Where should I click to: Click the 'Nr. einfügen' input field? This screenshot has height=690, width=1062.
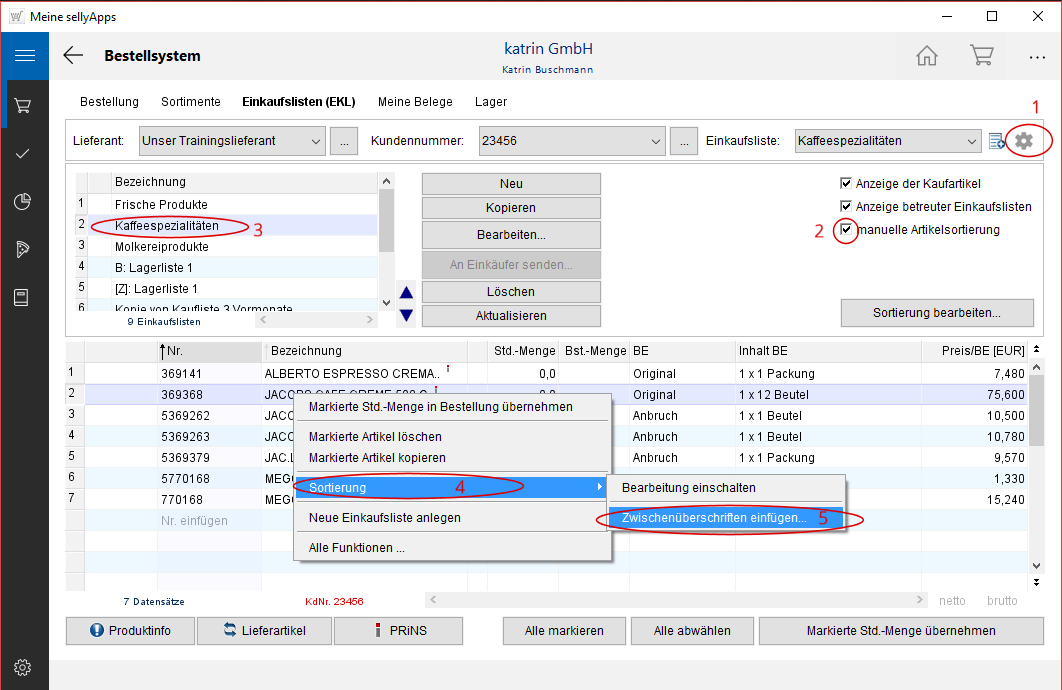(x=194, y=521)
